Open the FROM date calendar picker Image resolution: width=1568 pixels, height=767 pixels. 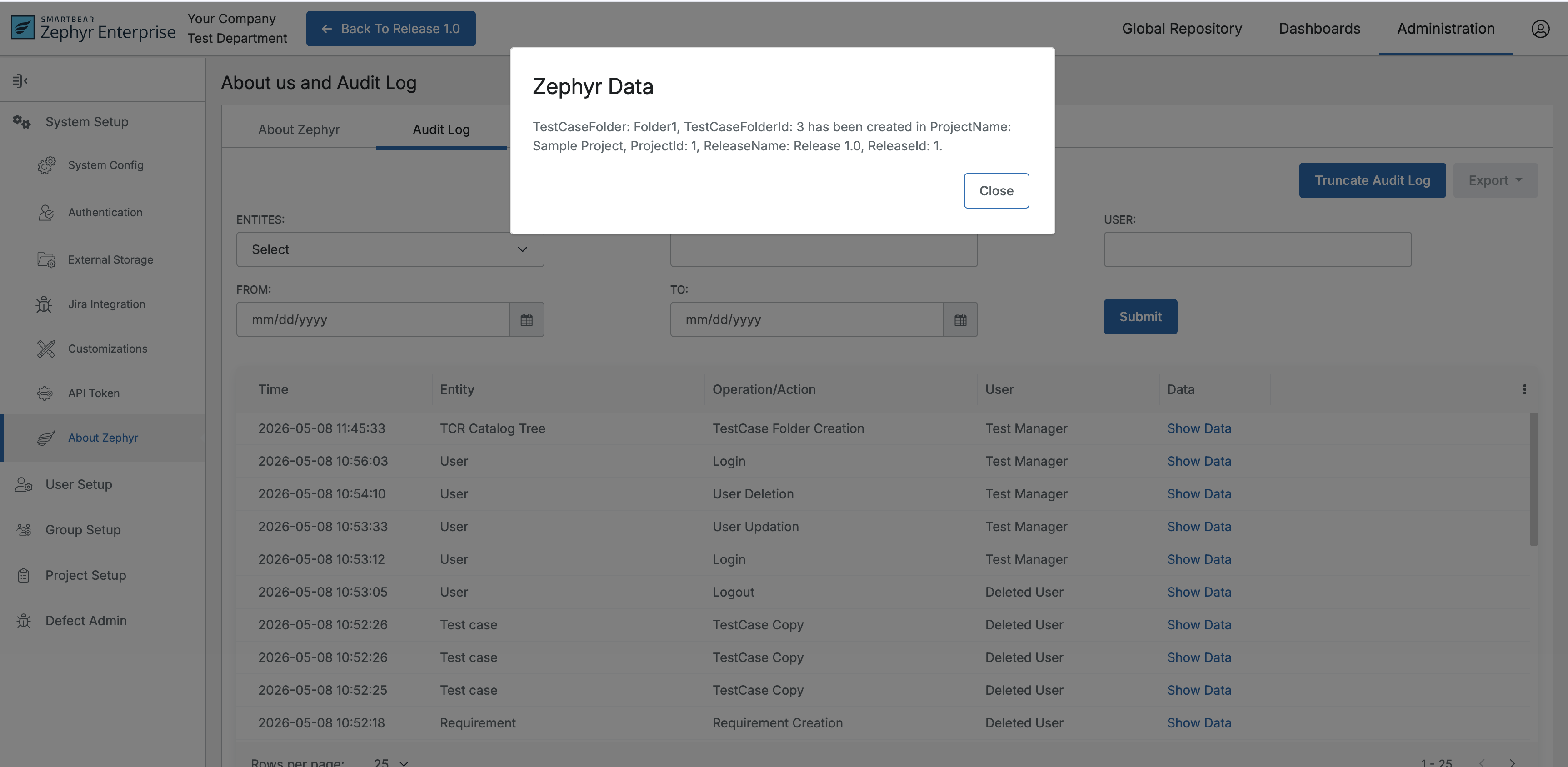[526, 319]
